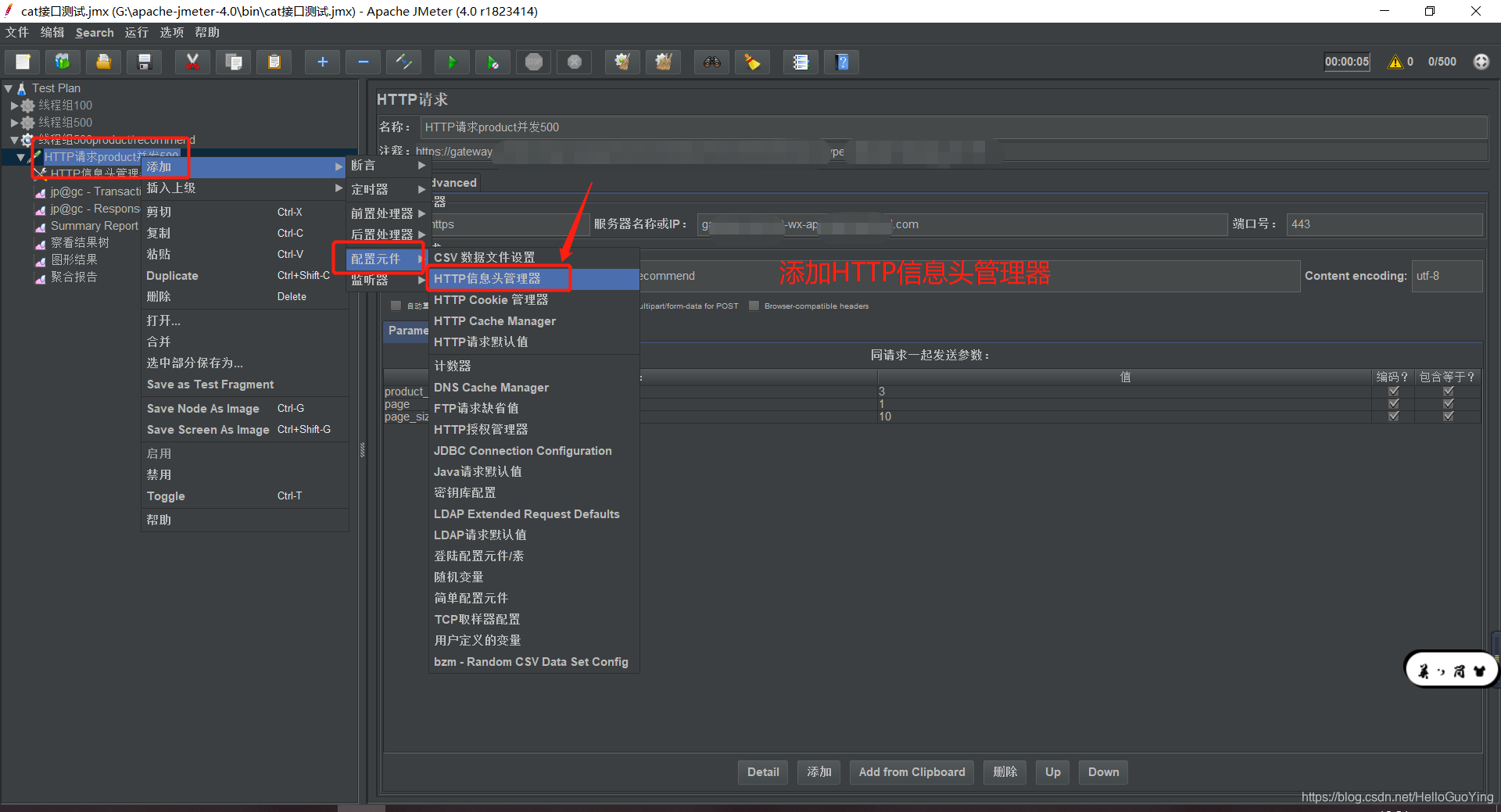Click the 添加 button below parameters table
1501x812 pixels.
[819, 772]
